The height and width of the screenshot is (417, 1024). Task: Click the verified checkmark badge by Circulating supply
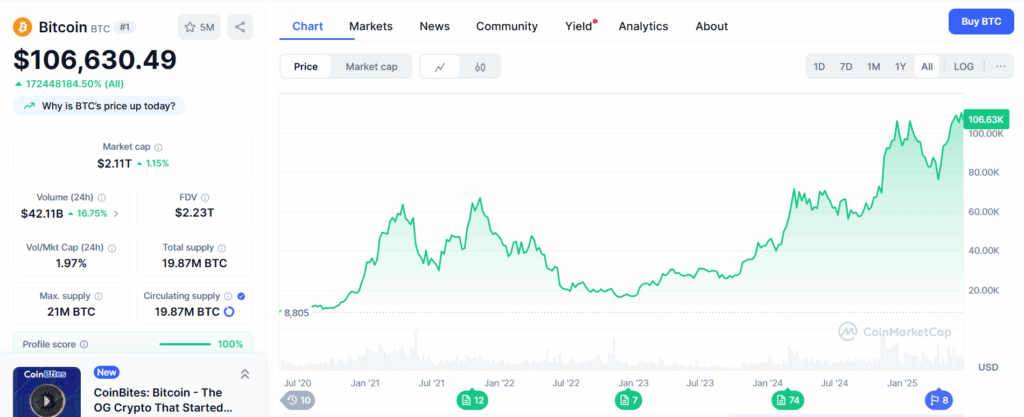(x=241, y=296)
